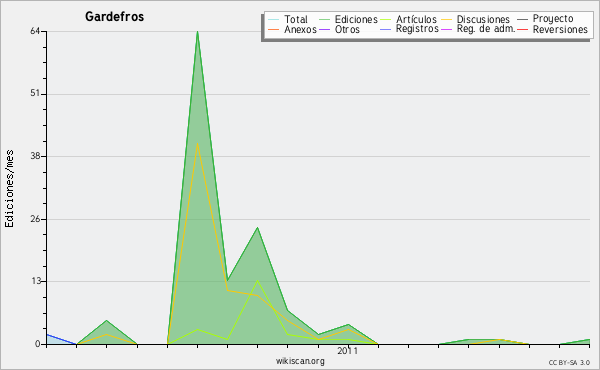Screen dimensions: 600x370
Task: Open the wikiscan.org credit text
Action: pyautogui.click(x=300, y=360)
